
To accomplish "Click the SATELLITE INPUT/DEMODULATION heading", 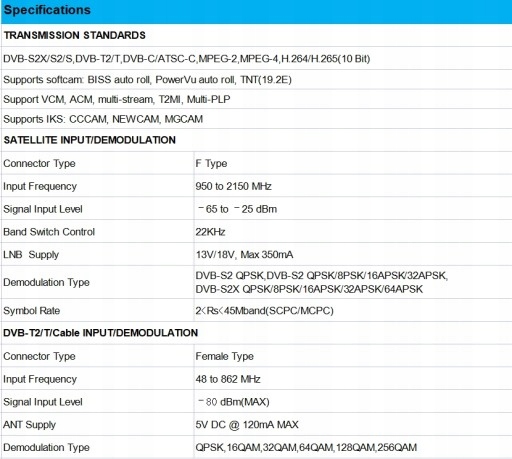I will click(90, 140).
